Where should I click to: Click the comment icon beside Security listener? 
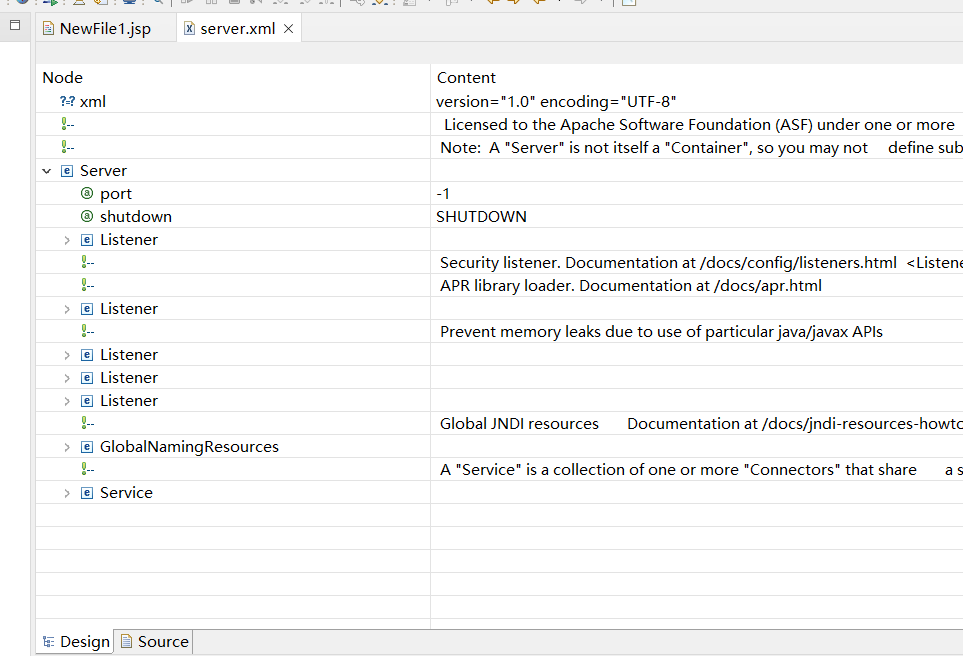point(87,263)
